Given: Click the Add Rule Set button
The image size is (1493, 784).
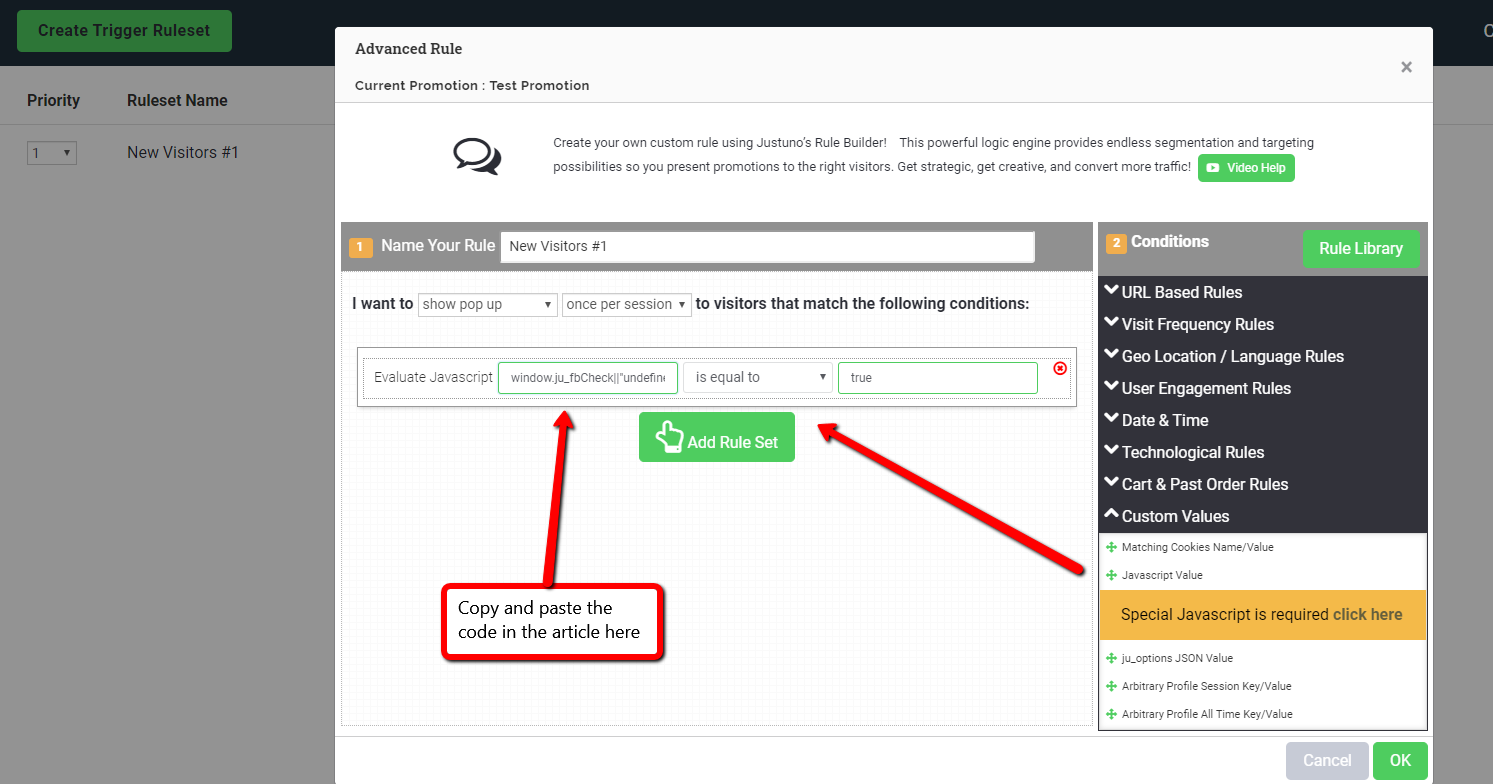Looking at the screenshot, I should coord(717,437).
